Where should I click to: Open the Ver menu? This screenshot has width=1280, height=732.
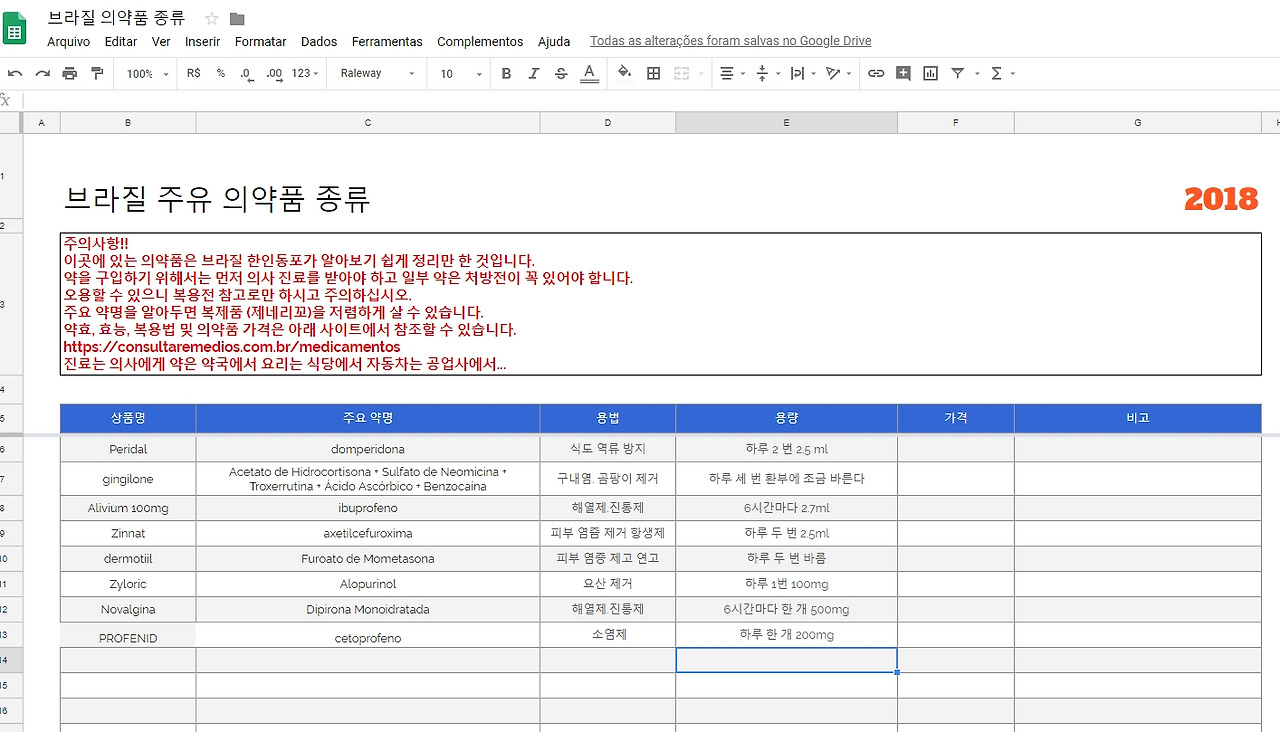161,41
